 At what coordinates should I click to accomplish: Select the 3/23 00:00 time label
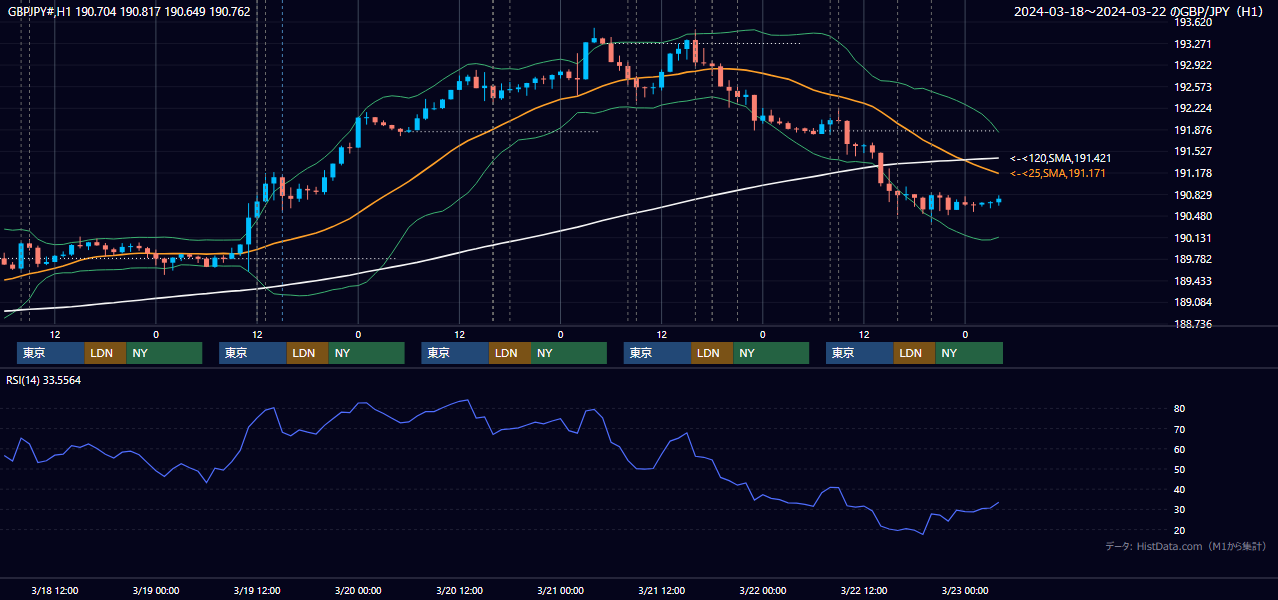click(x=965, y=590)
